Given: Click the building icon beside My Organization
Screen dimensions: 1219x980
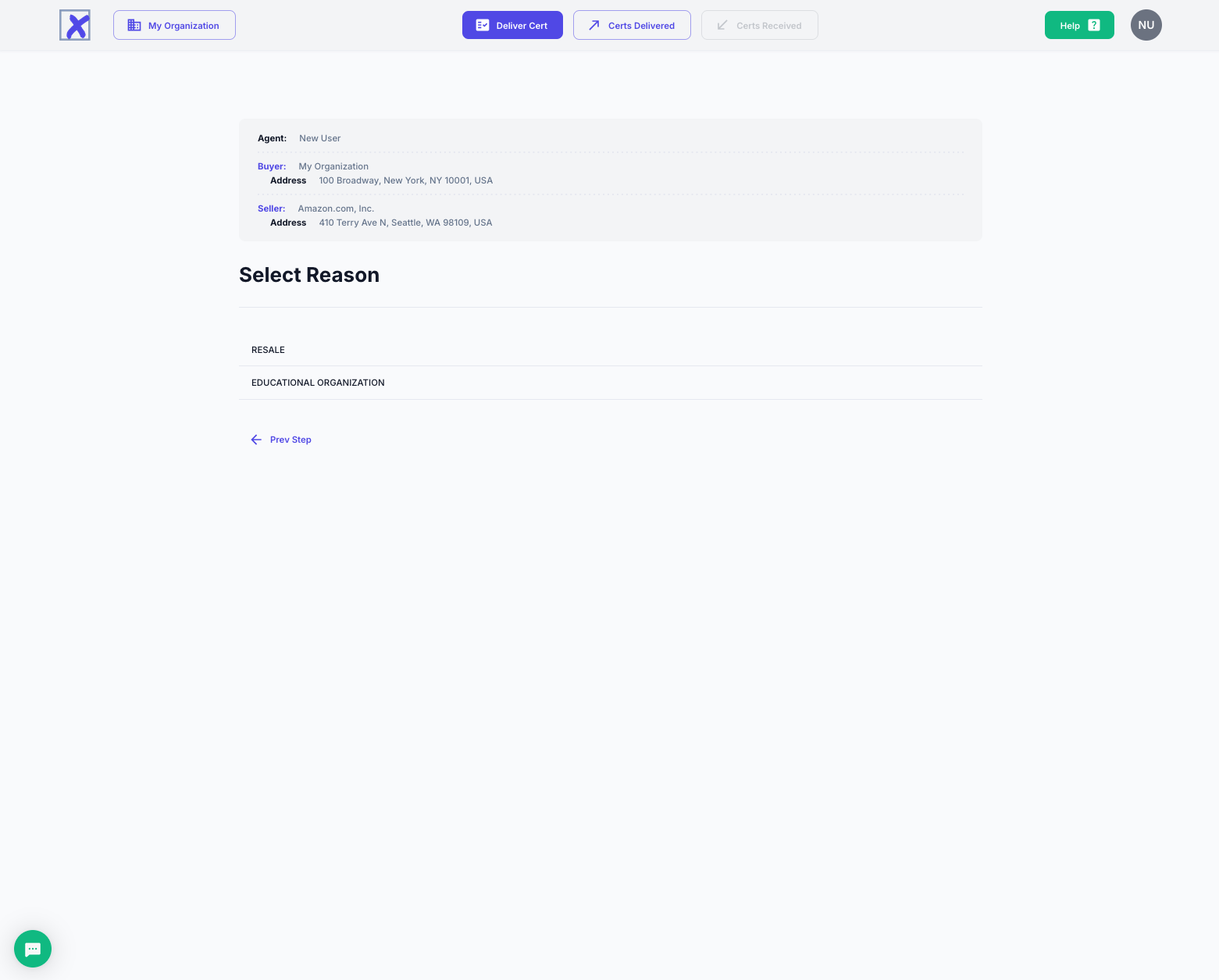Looking at the screenshot, I should pyautogui.click(x=134, y=25).
